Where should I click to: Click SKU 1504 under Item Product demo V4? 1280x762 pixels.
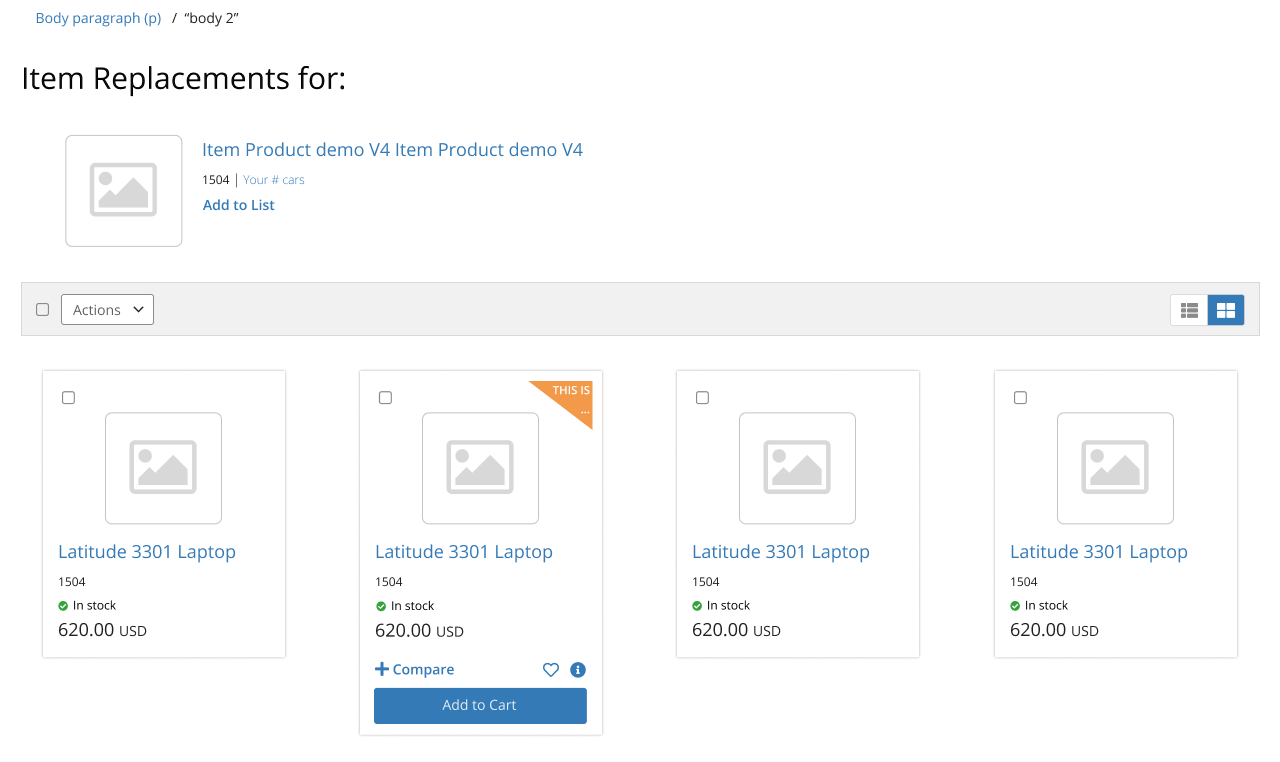pos(216,180)
